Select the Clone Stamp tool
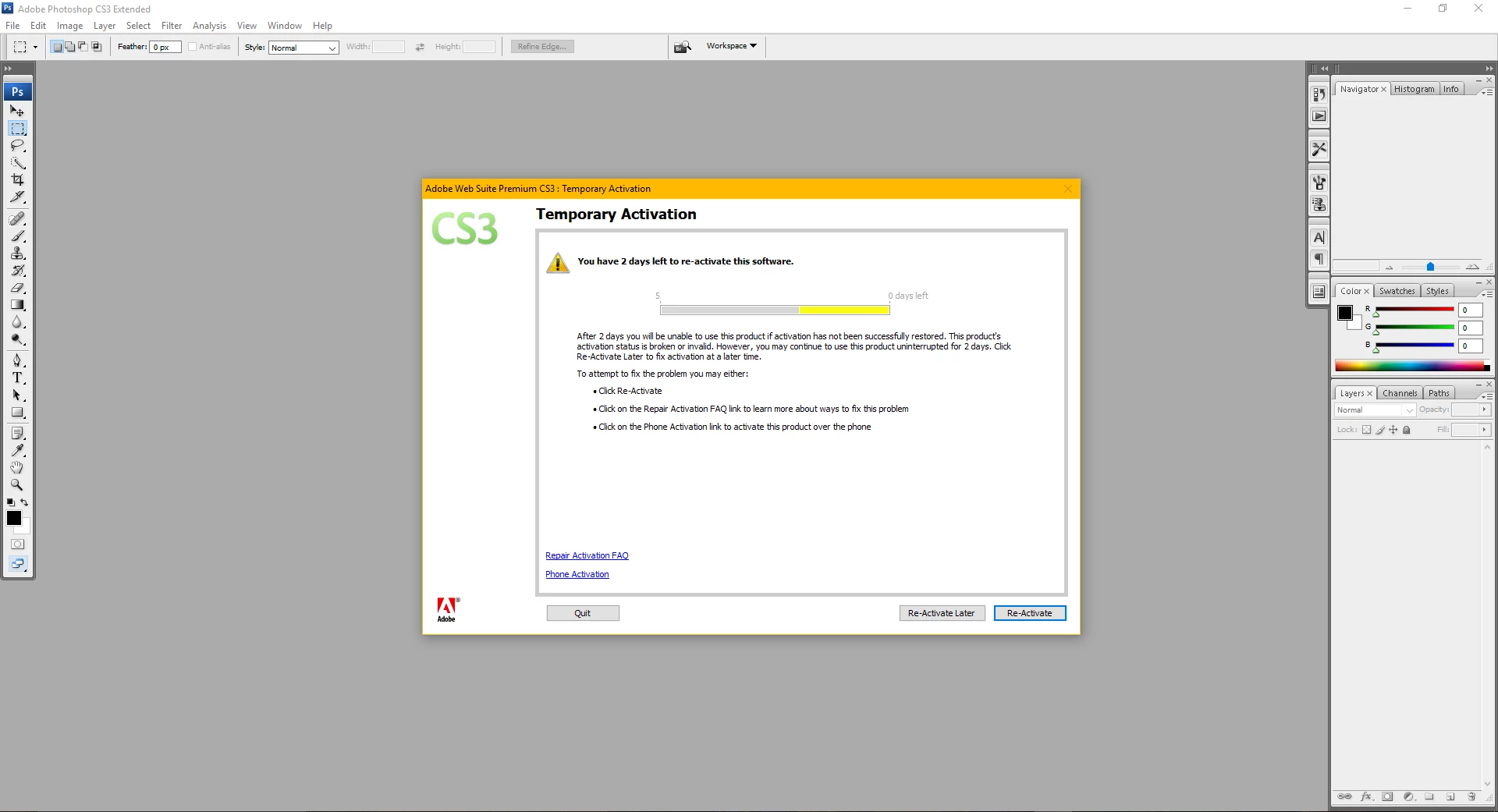1498x812 pixels. (x=17, y=254)
